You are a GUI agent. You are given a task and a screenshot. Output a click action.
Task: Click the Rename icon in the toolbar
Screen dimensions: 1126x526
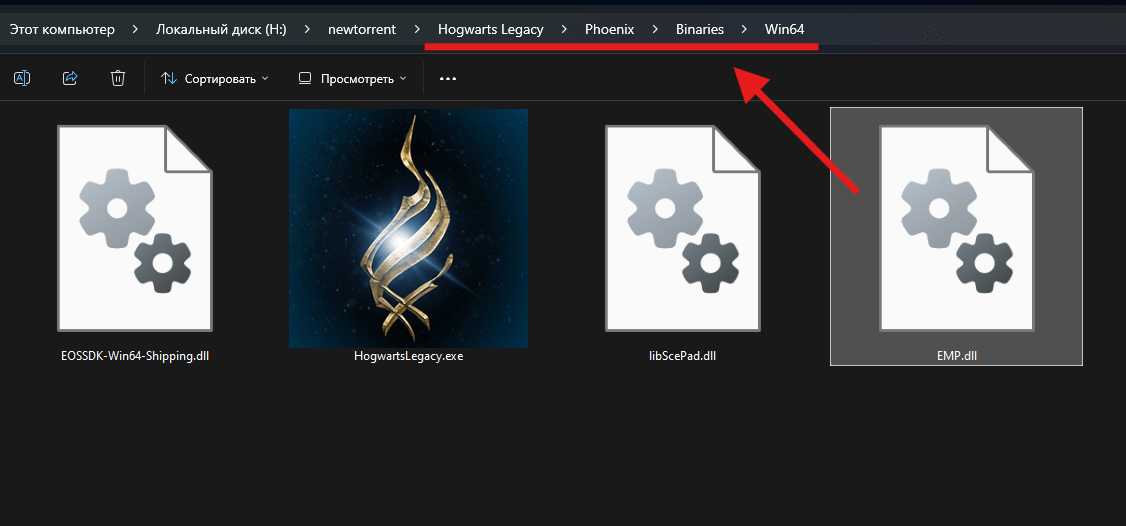[22, 78]
